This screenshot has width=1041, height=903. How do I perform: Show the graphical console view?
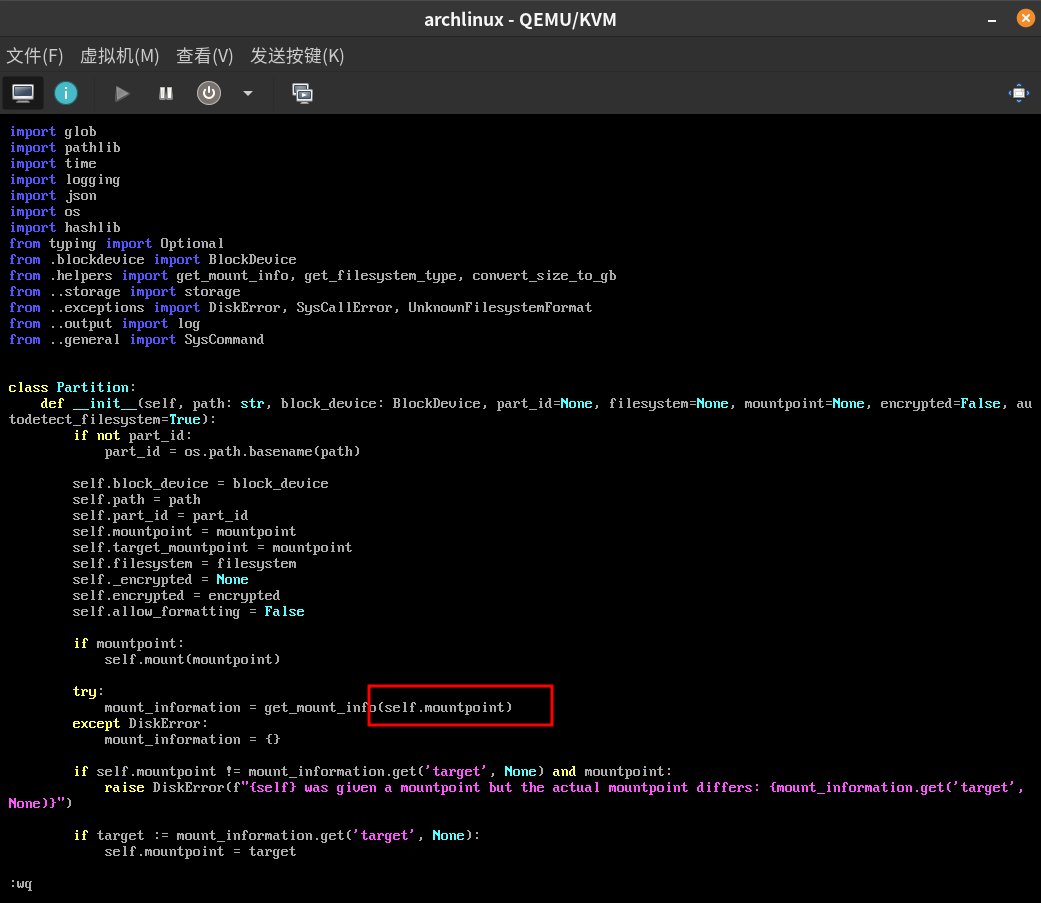[23, 93]
